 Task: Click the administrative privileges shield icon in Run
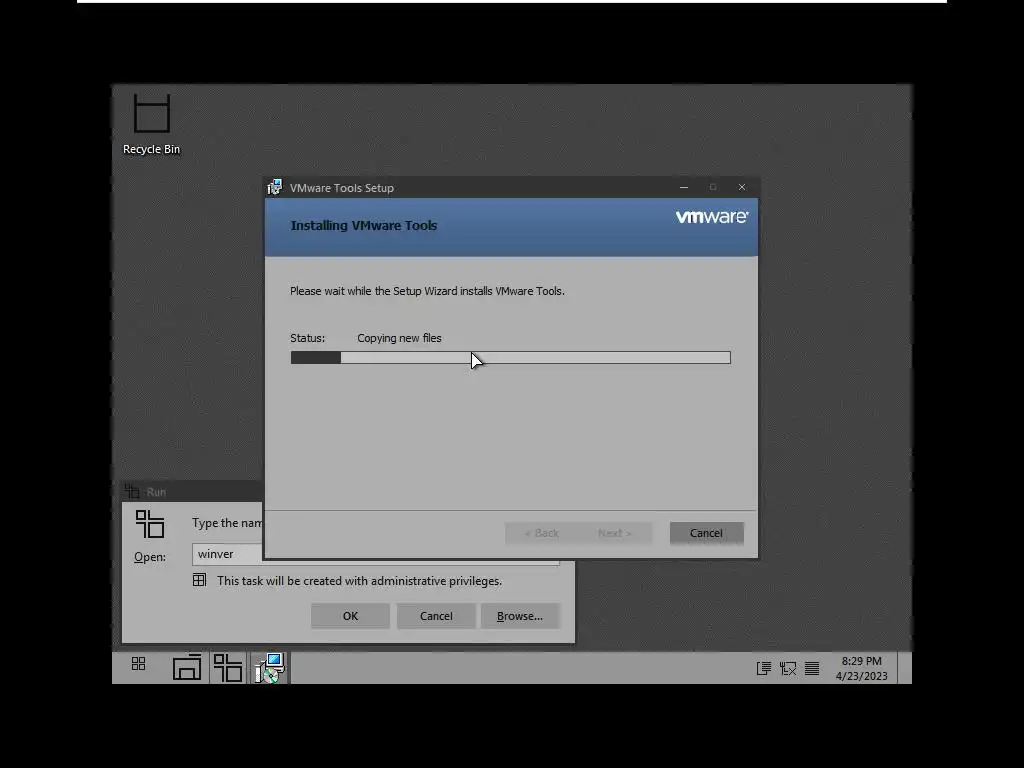coord(199,580)
